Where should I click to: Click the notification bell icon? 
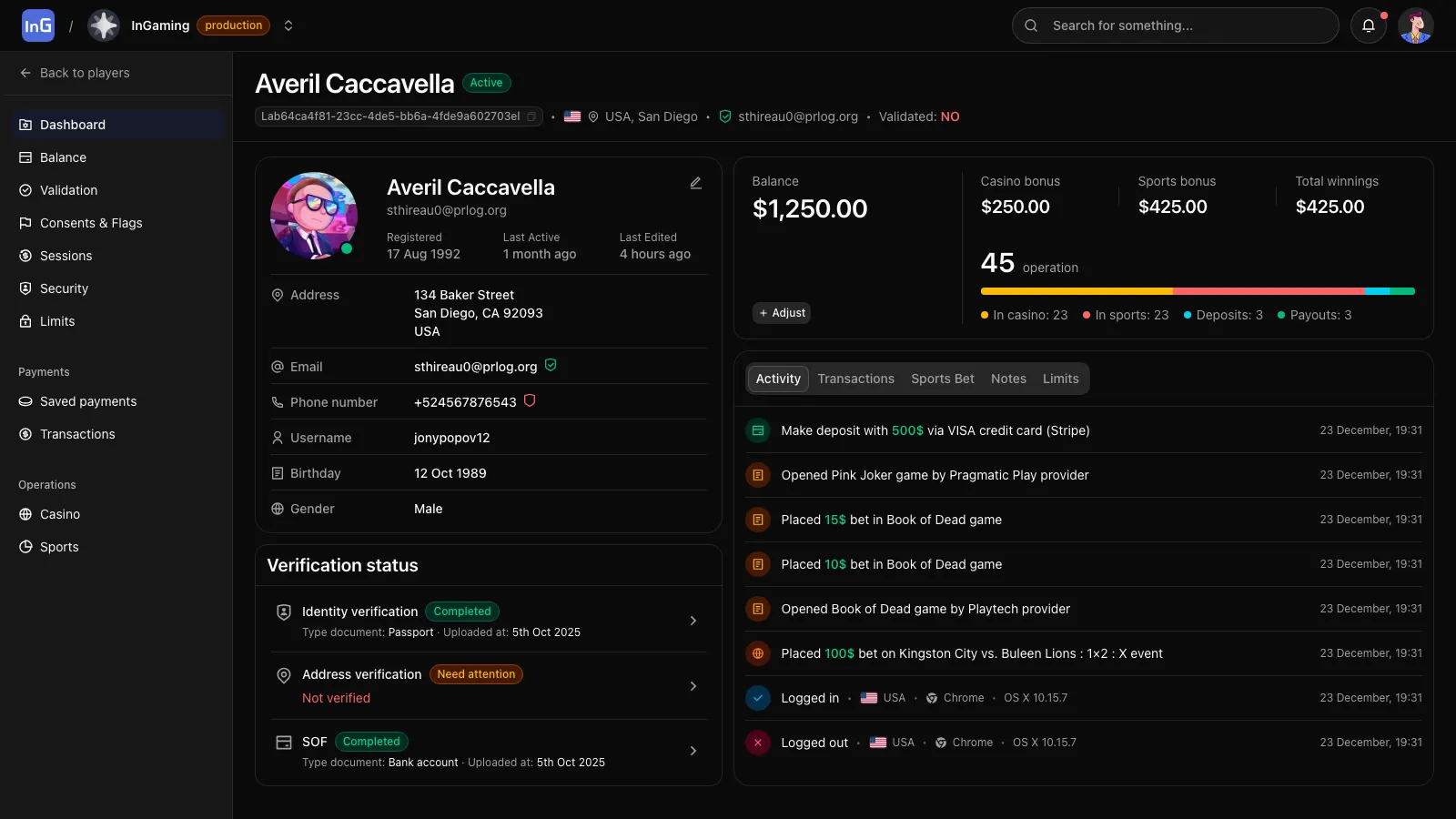click(1369, 25)
